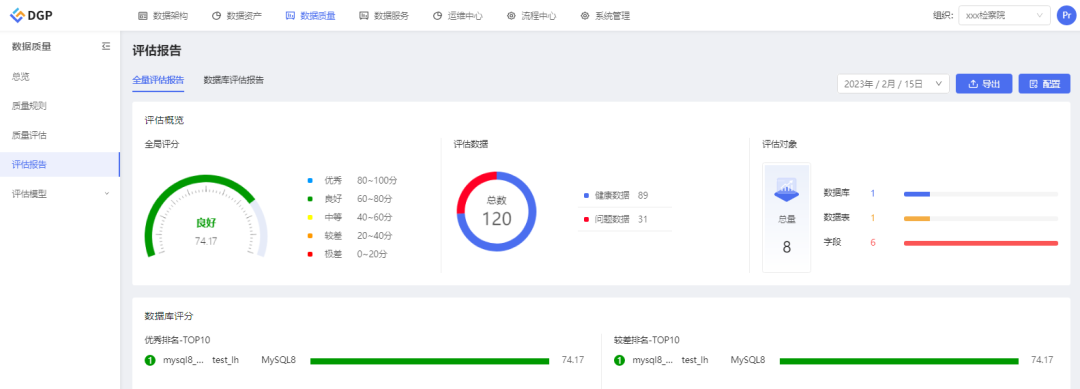The width and height of the screenshot is (1080, 389).
Task: Click the 数据资产 menu icon
Action: (216, 16)
